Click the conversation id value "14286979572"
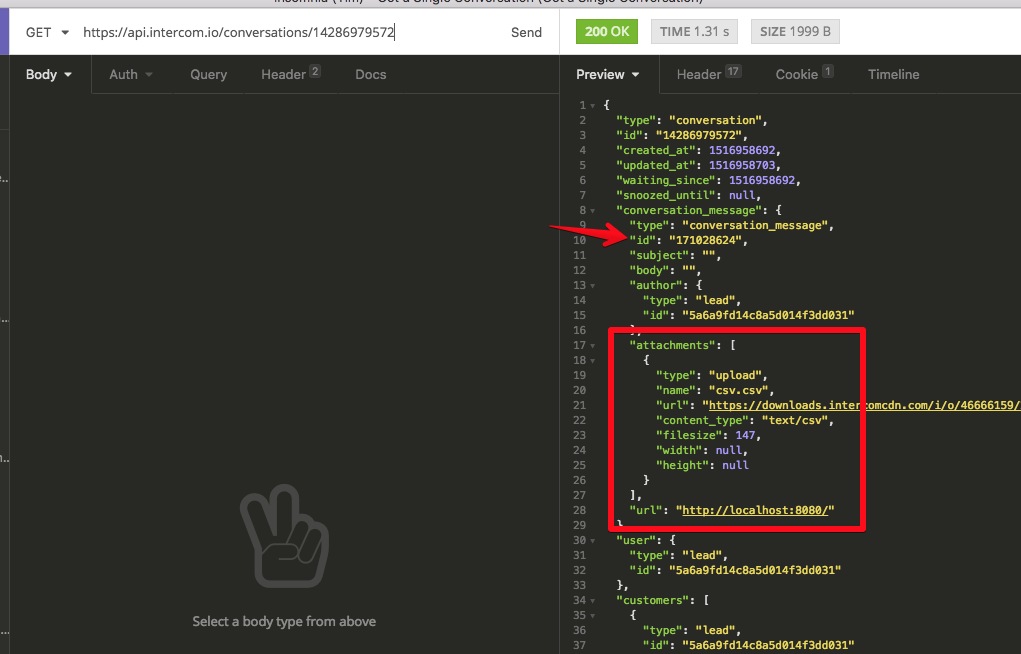The width and height of the screenshot is (1021, 654). 699,135
